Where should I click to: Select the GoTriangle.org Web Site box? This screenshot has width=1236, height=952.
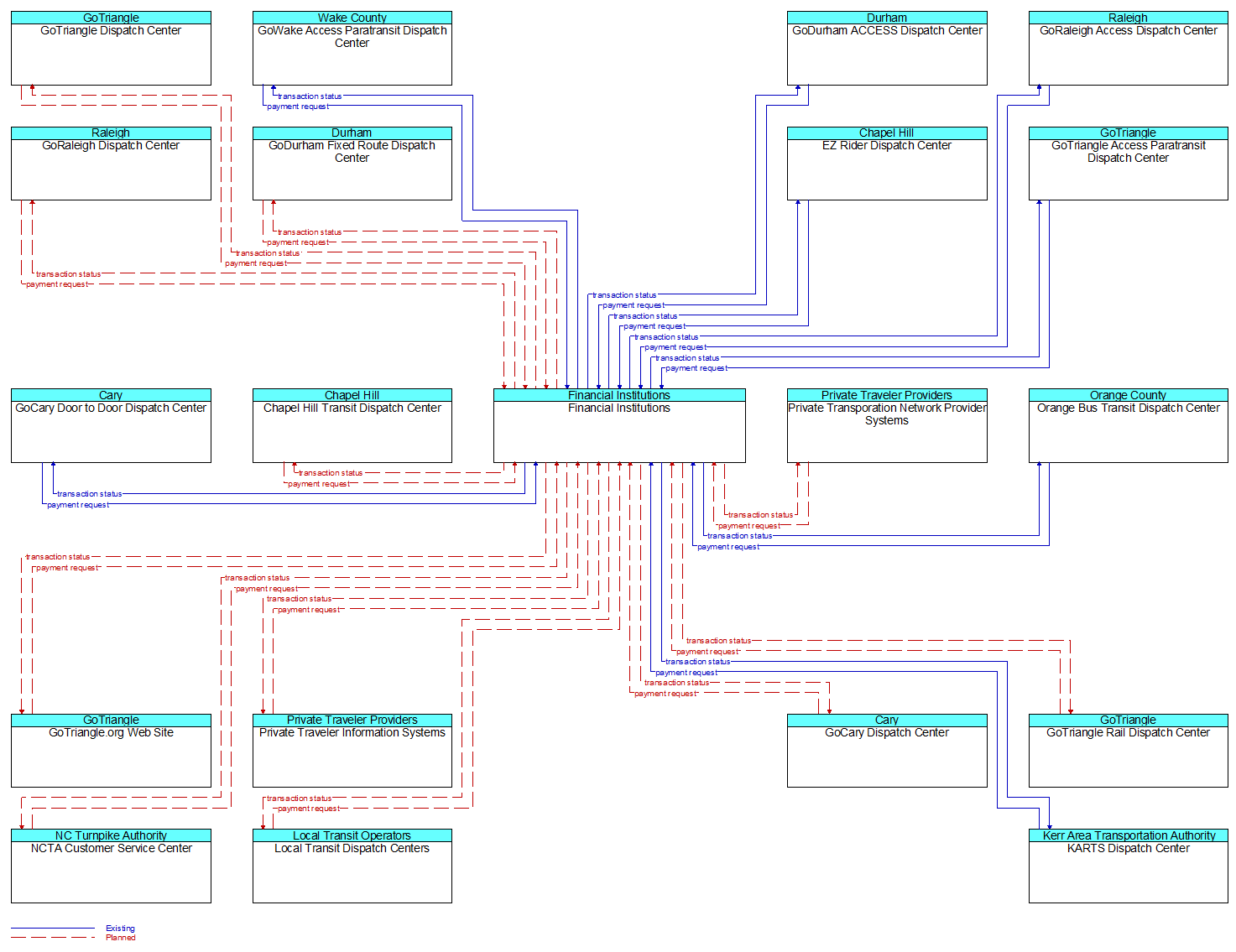click(111, 751)
